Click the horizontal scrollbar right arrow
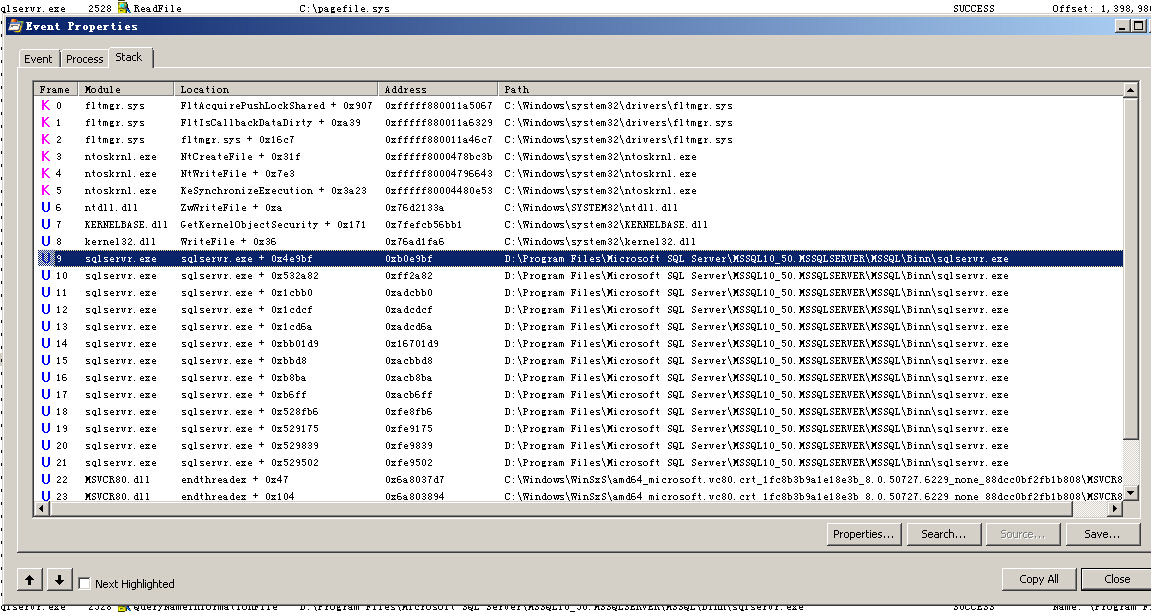 click(1116, 508)
